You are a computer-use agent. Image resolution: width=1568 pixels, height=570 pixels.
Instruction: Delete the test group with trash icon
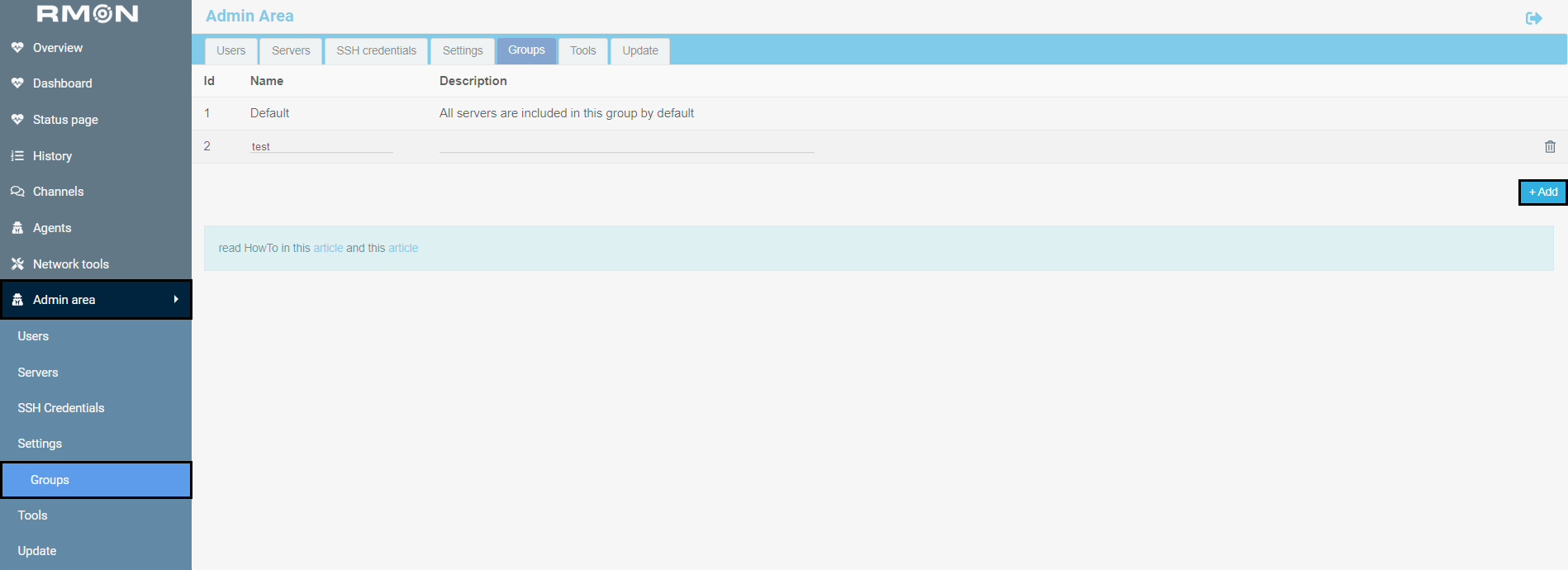[x=1550, y=146]
